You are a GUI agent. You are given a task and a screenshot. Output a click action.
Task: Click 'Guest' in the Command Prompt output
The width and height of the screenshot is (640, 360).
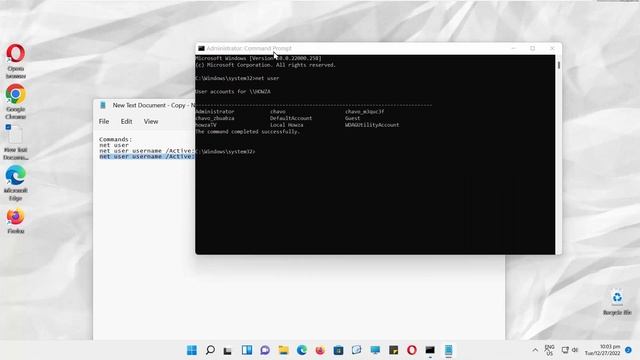coord(353,118)
